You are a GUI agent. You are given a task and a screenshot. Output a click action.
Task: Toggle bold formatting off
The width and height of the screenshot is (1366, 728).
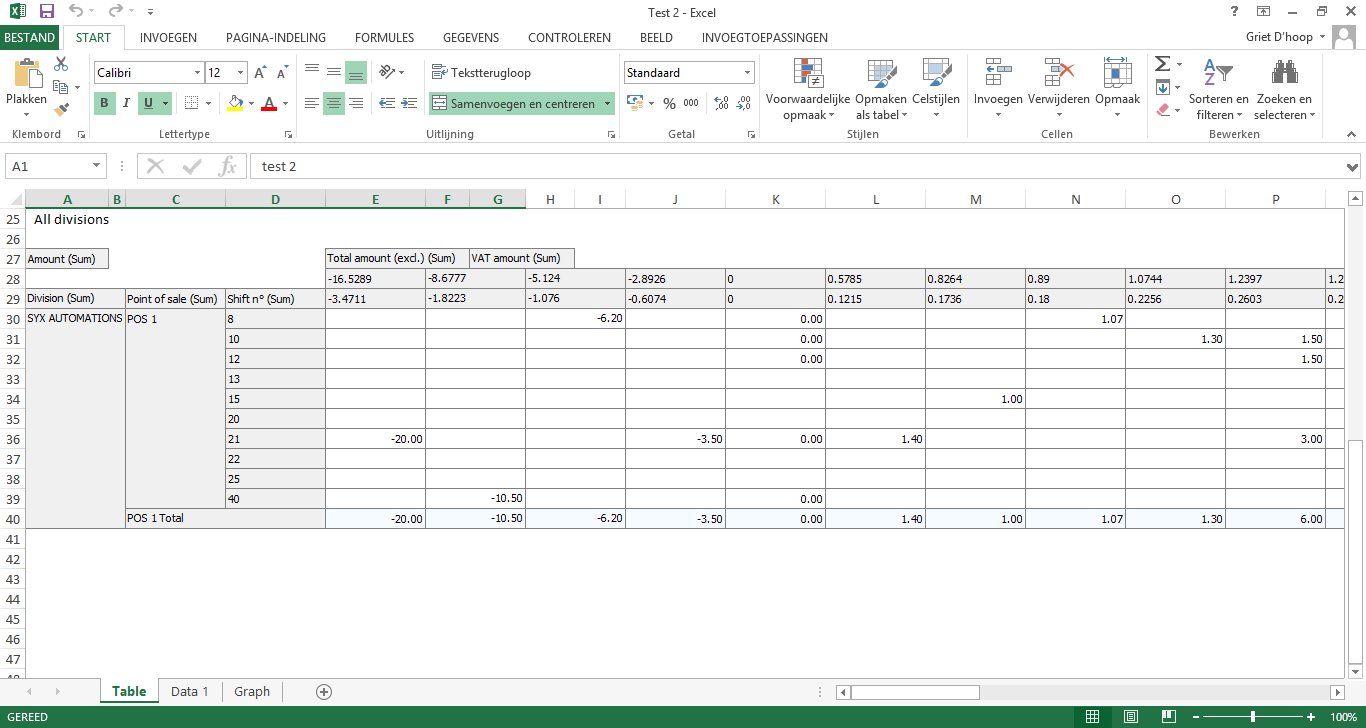coord(104,103)
